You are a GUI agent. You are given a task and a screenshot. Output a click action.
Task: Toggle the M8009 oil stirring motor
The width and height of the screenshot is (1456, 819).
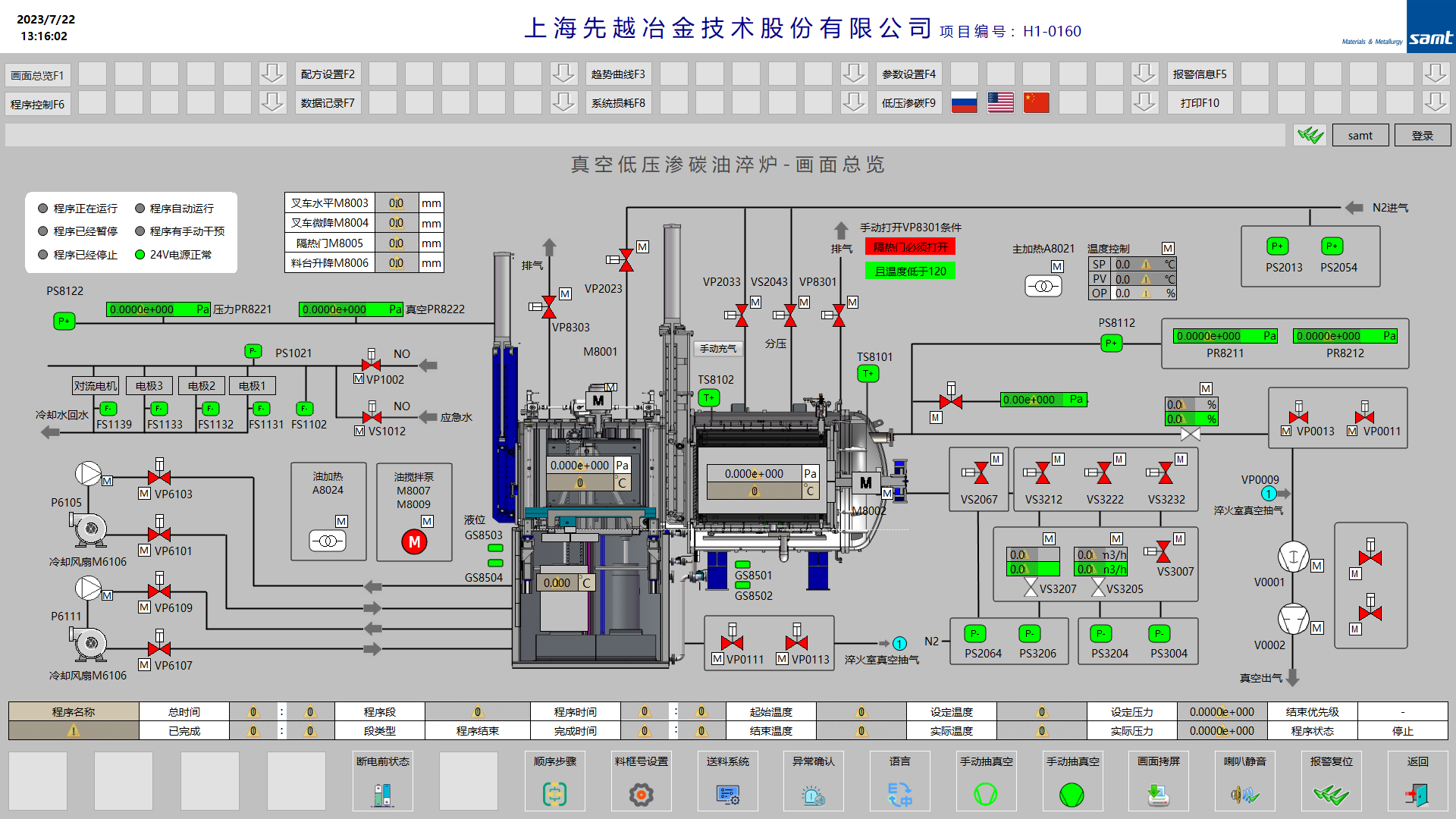414,541
